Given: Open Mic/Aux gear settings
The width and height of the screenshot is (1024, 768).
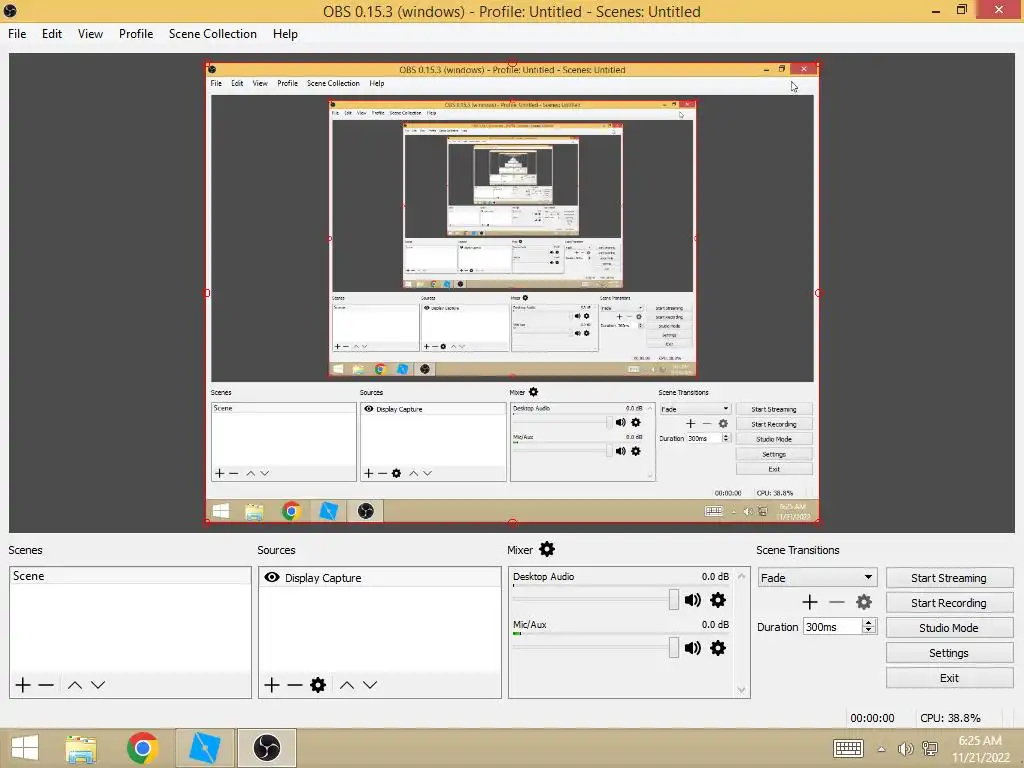Looking at the screenshot, I should (x=718, y=648).
